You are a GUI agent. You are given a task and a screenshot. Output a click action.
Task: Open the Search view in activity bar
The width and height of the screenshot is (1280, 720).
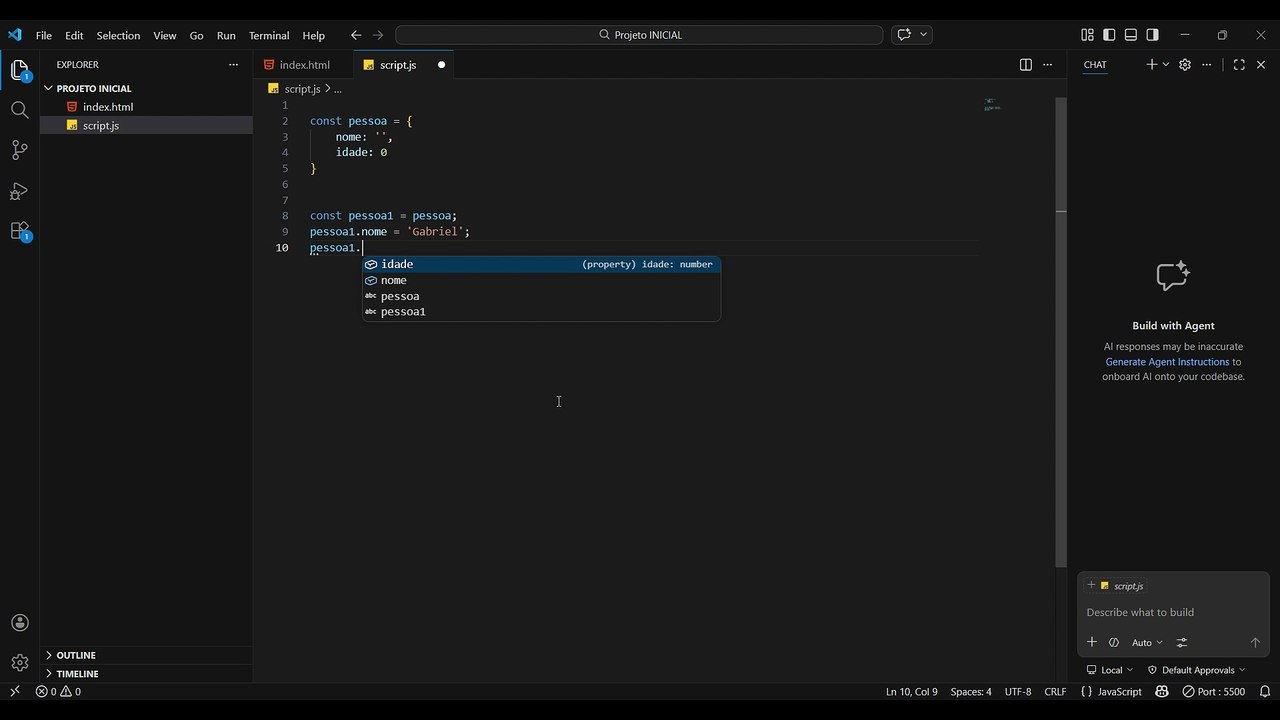(x=19, y=110)
